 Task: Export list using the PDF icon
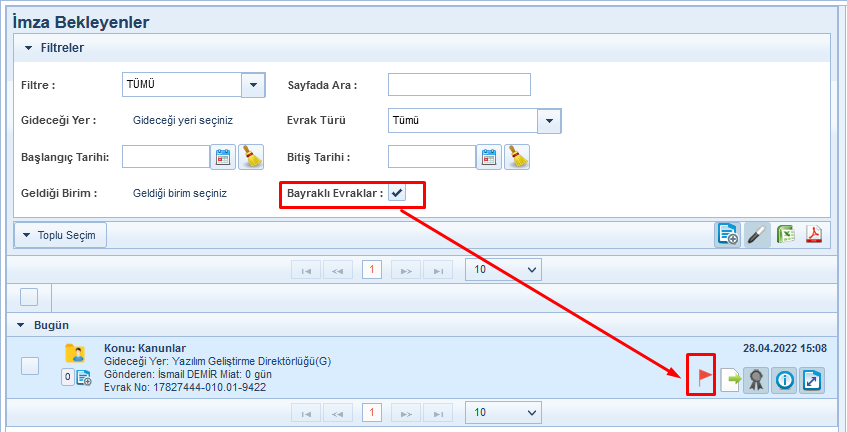coord(814,235)
